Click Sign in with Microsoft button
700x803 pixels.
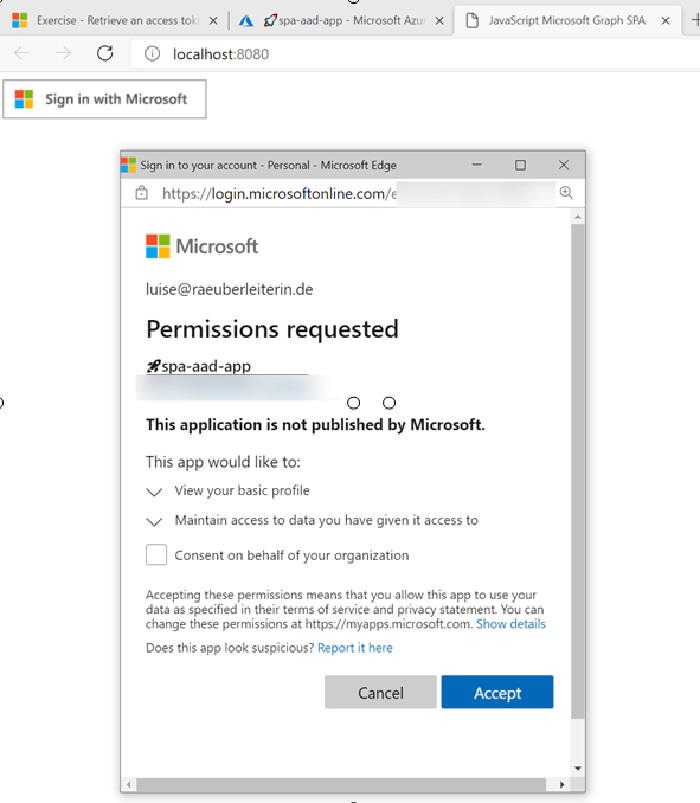point(104,99)
